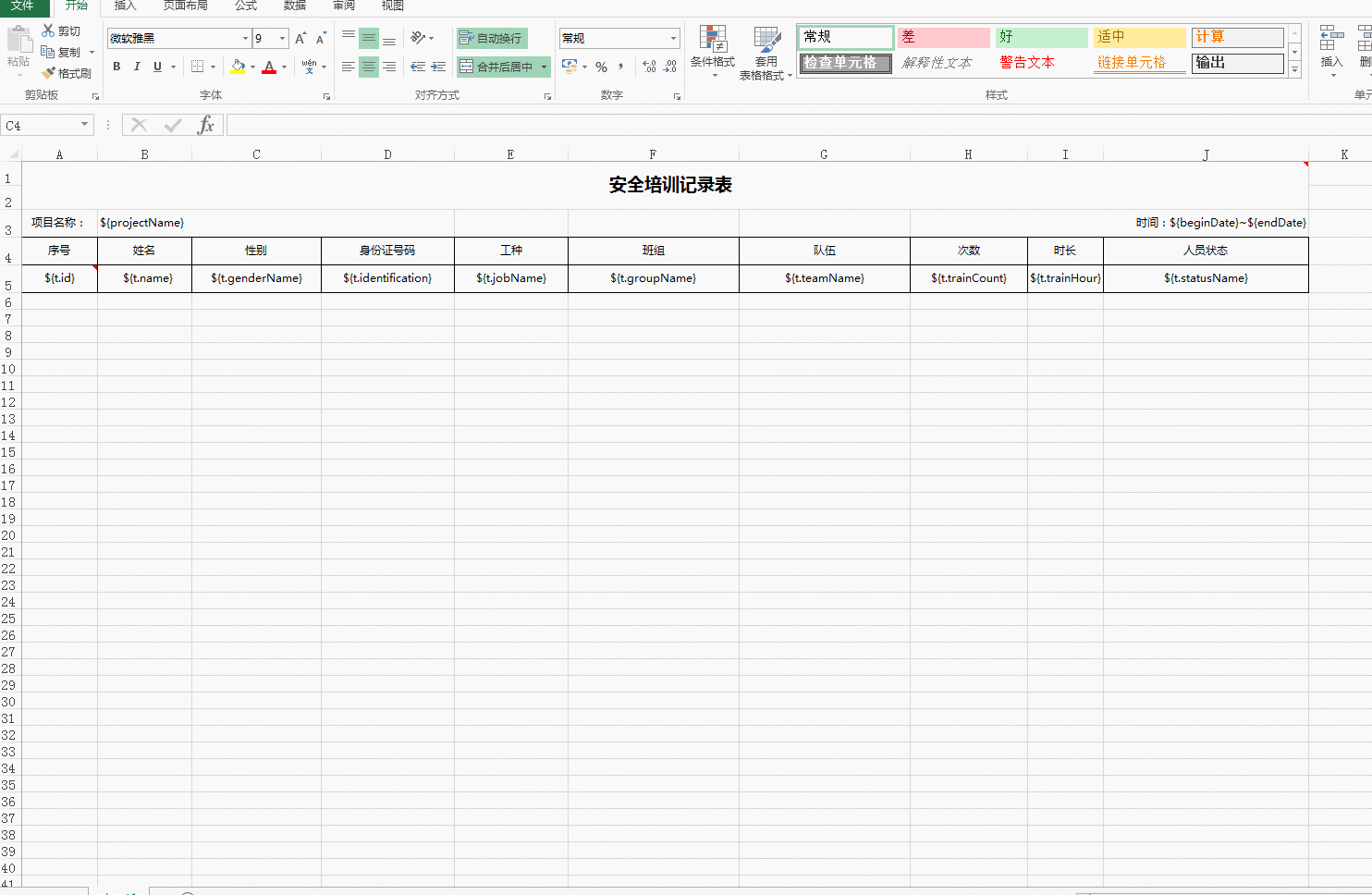
Task: Open the Font dialog launcher (字体 group)
Action: 326,96
